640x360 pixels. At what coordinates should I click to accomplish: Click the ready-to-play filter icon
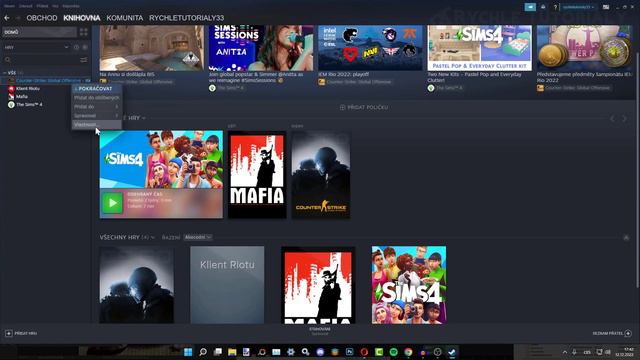tap(85, 47)
